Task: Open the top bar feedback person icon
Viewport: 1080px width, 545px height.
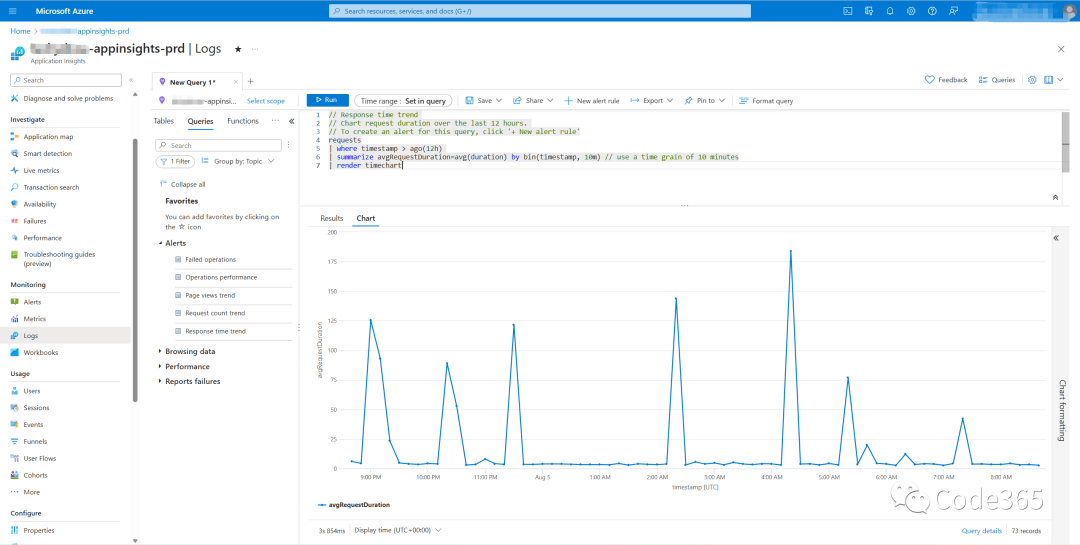Action: click(x=953, y=11)
